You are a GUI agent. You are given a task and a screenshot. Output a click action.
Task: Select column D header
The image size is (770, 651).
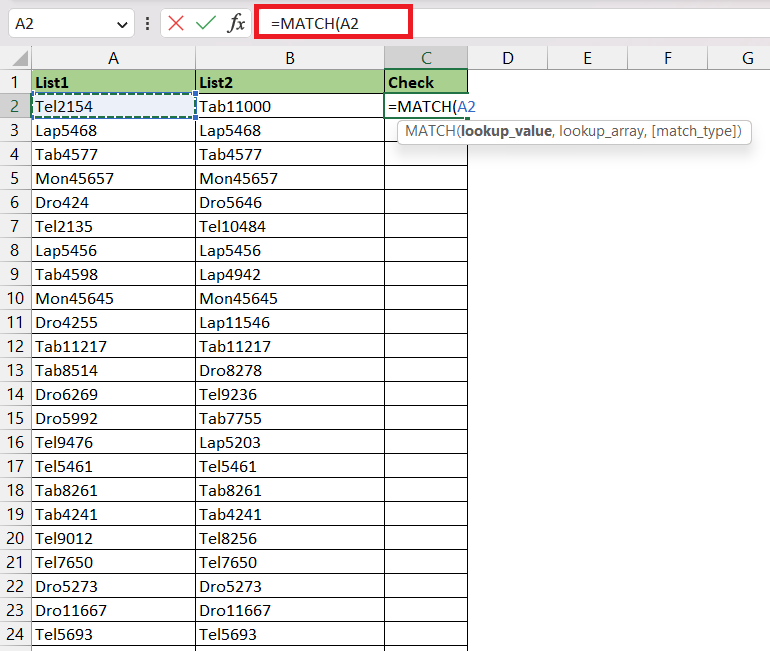508,58
